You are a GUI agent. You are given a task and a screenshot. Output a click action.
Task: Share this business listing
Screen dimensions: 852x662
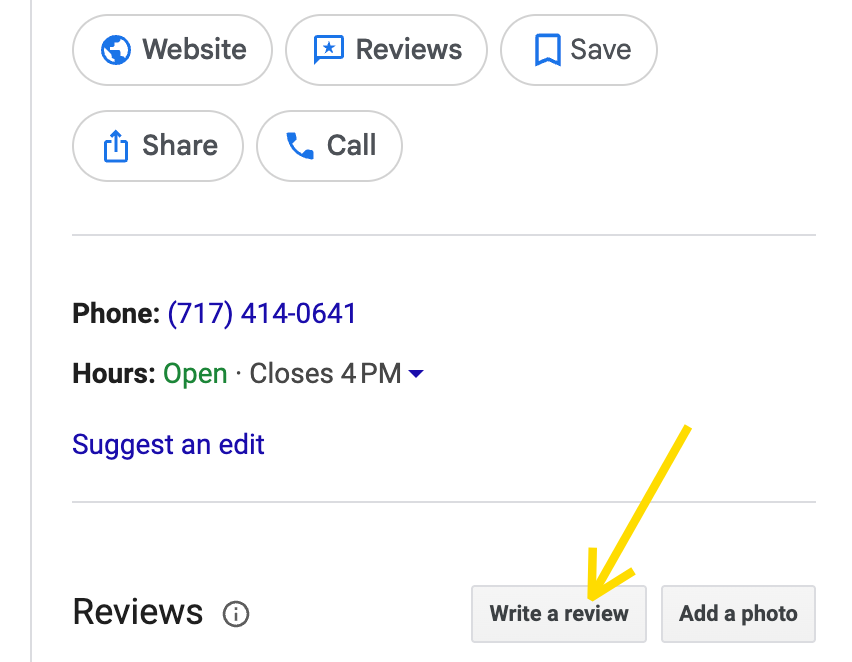(158, 146)
